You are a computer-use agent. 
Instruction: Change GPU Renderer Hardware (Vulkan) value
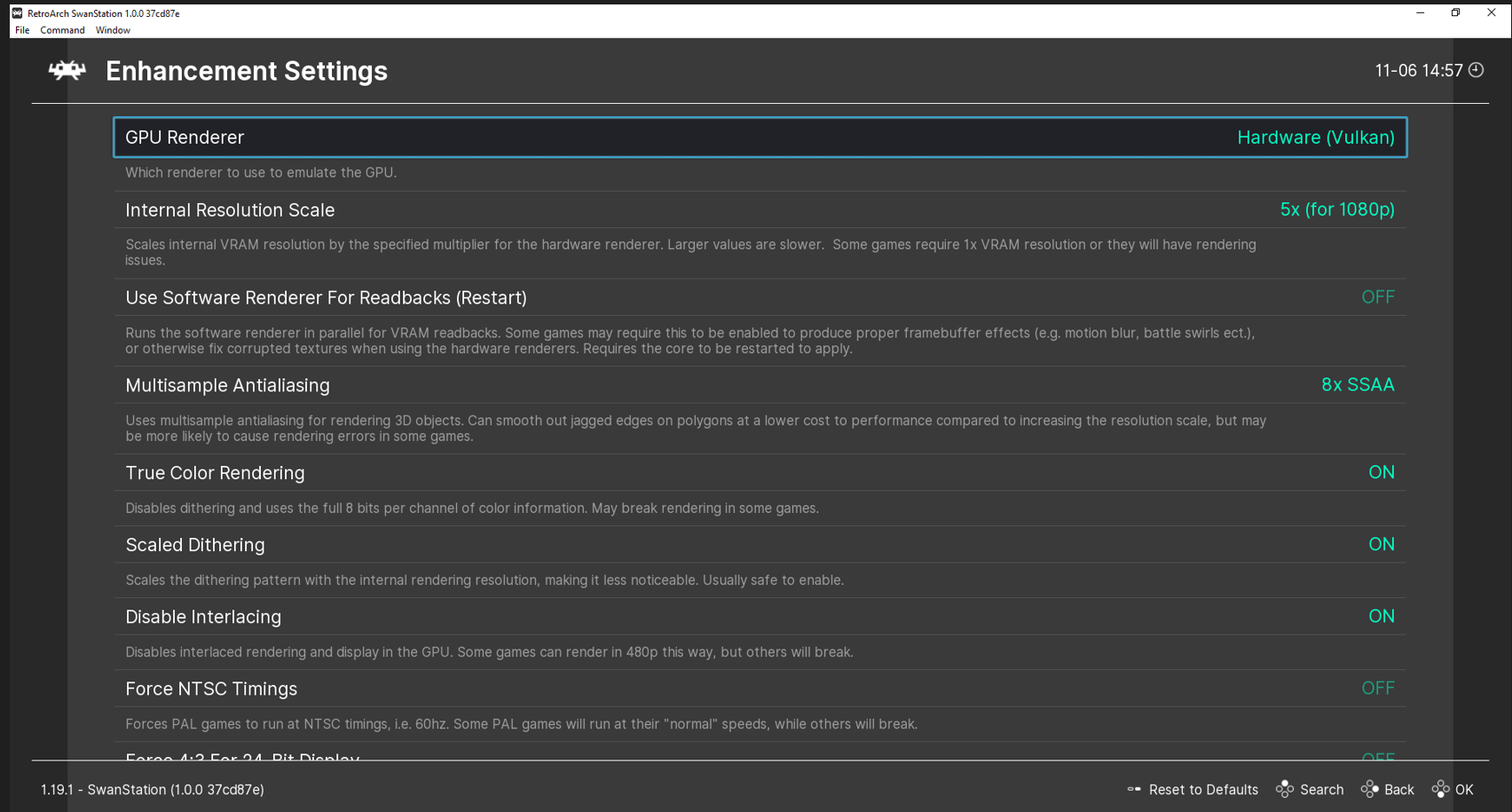point(1316,138)
